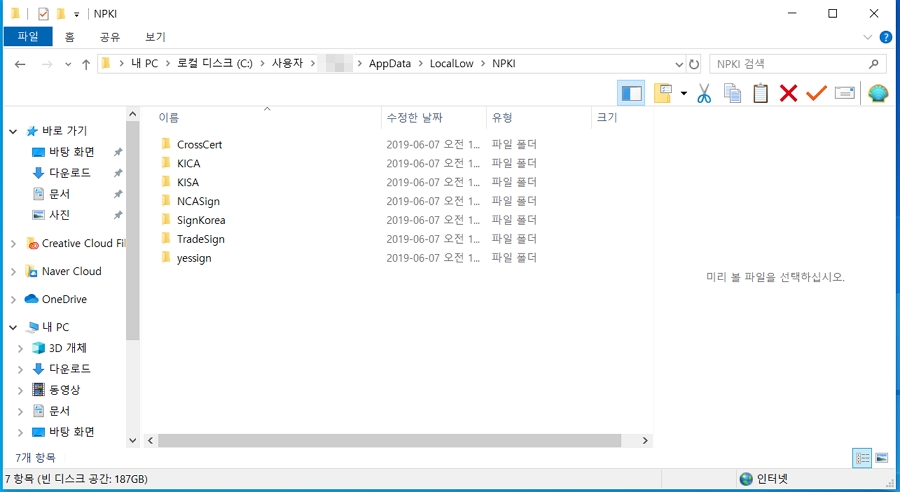
Task: Sort by 유형 column header
Action: 502,118
